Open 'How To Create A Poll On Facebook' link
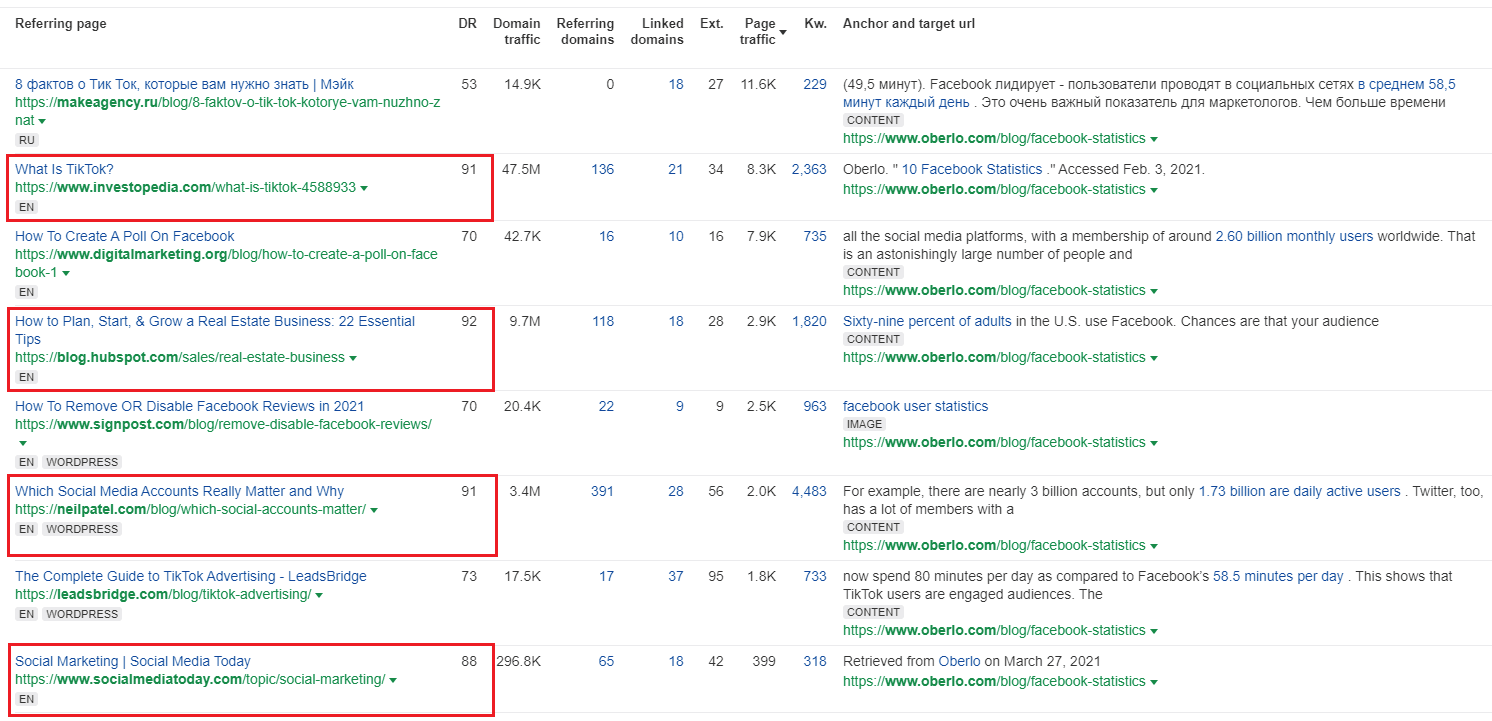Viewport: 1492px width, 721px height. [125, 236]
